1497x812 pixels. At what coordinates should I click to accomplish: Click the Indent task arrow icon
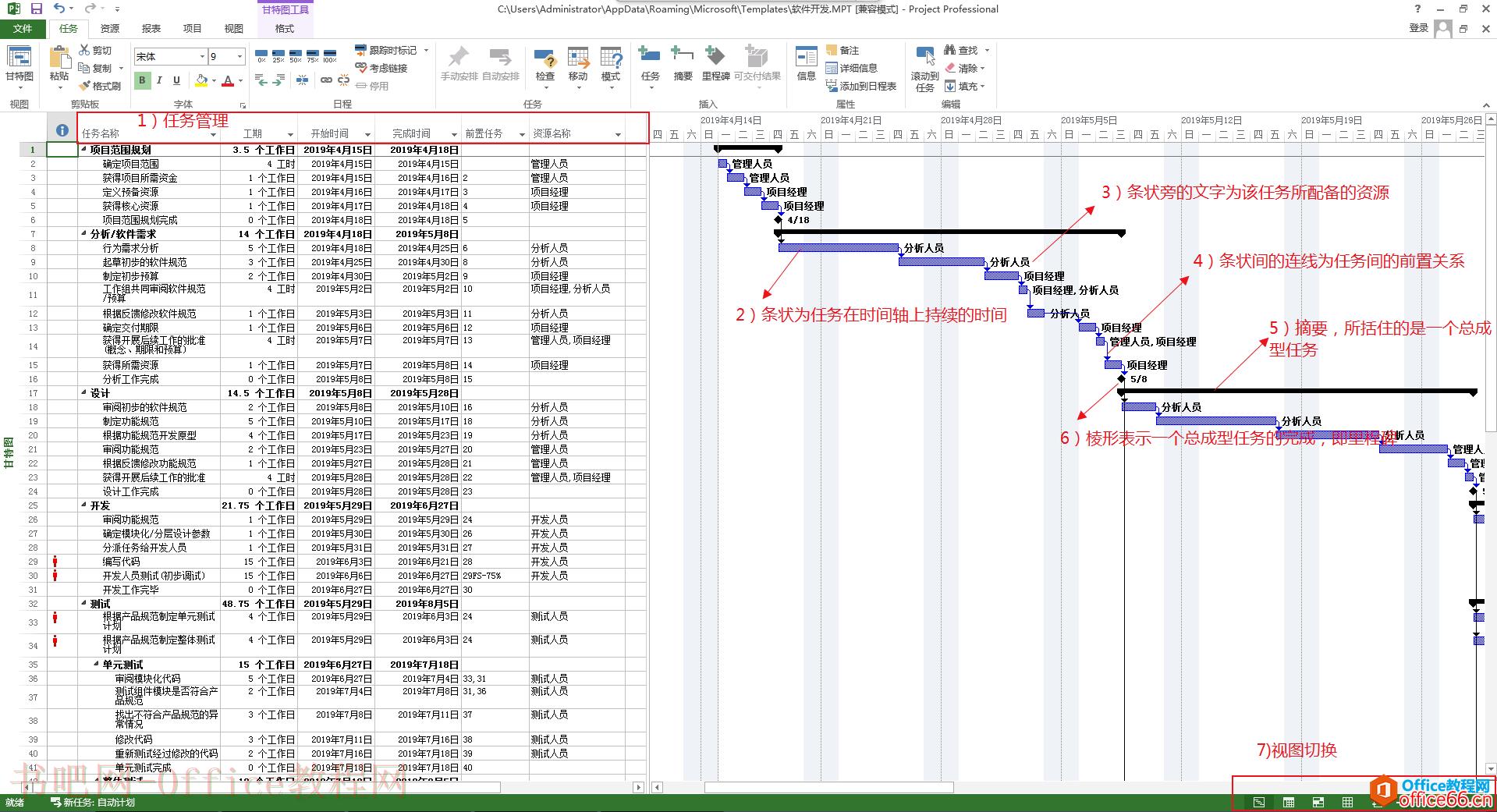278,80
